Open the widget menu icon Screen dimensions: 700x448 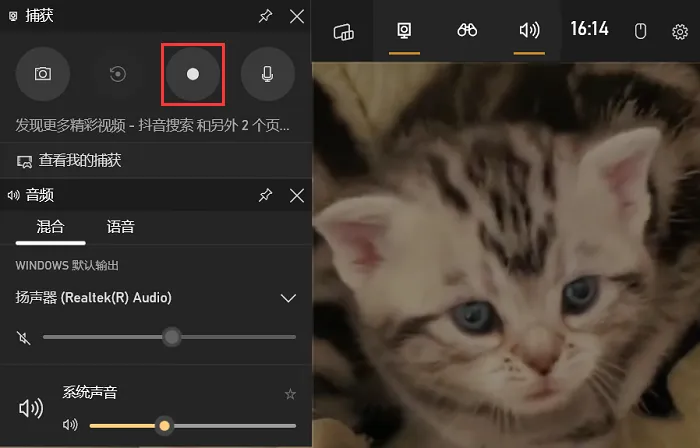pos(344,31)
